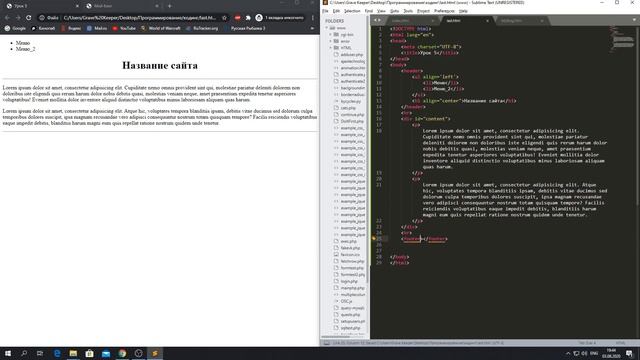Open the Кинопаб bookmark
The height and width of the screenshot is (360, 640).
(43, 28)
